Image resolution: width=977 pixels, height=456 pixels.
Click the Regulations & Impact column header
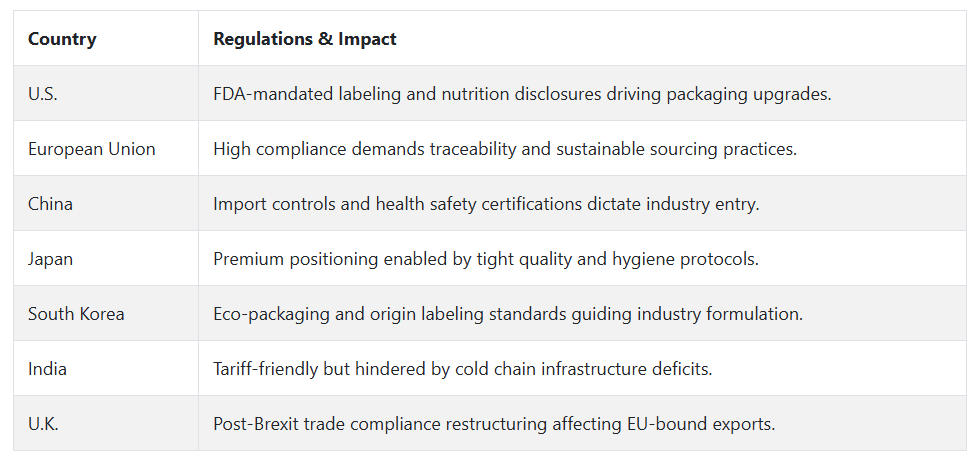click(x=582, y=38)
